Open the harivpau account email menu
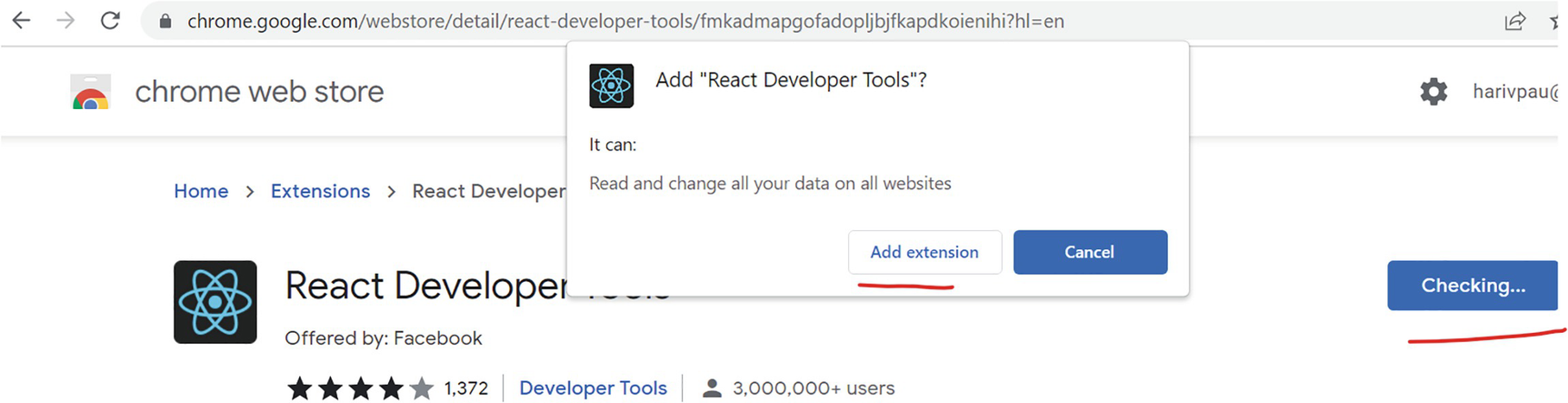The image size is (1568, 403). 1514,91
